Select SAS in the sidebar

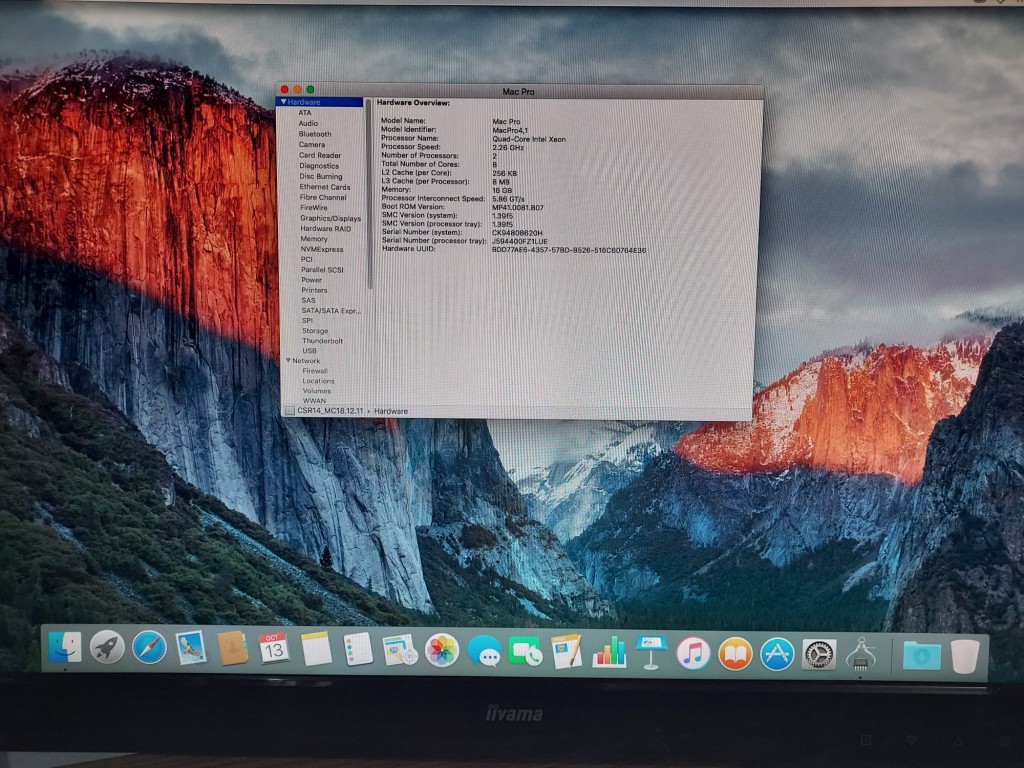[x=308, y=300]
